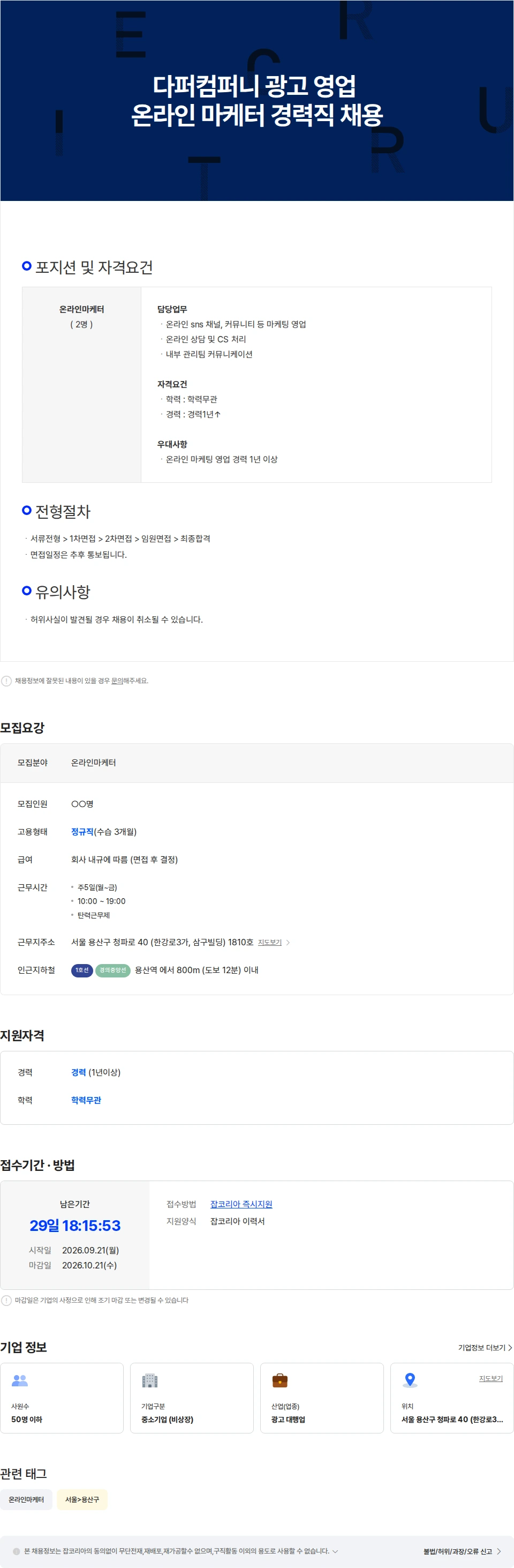Screen dimensions: 514x1568
Task: Click the building icon in 기업구분 card
Action: pyautogui.click(x=149, y=1380)
